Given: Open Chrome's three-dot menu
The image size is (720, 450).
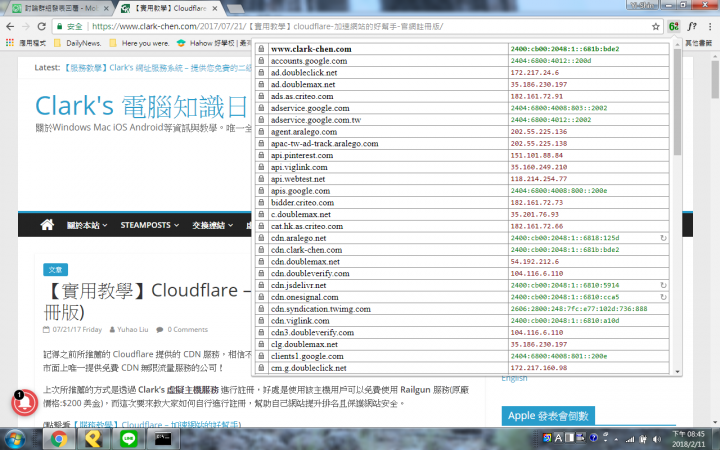Looking at the screenshot, I should (710, 27).
